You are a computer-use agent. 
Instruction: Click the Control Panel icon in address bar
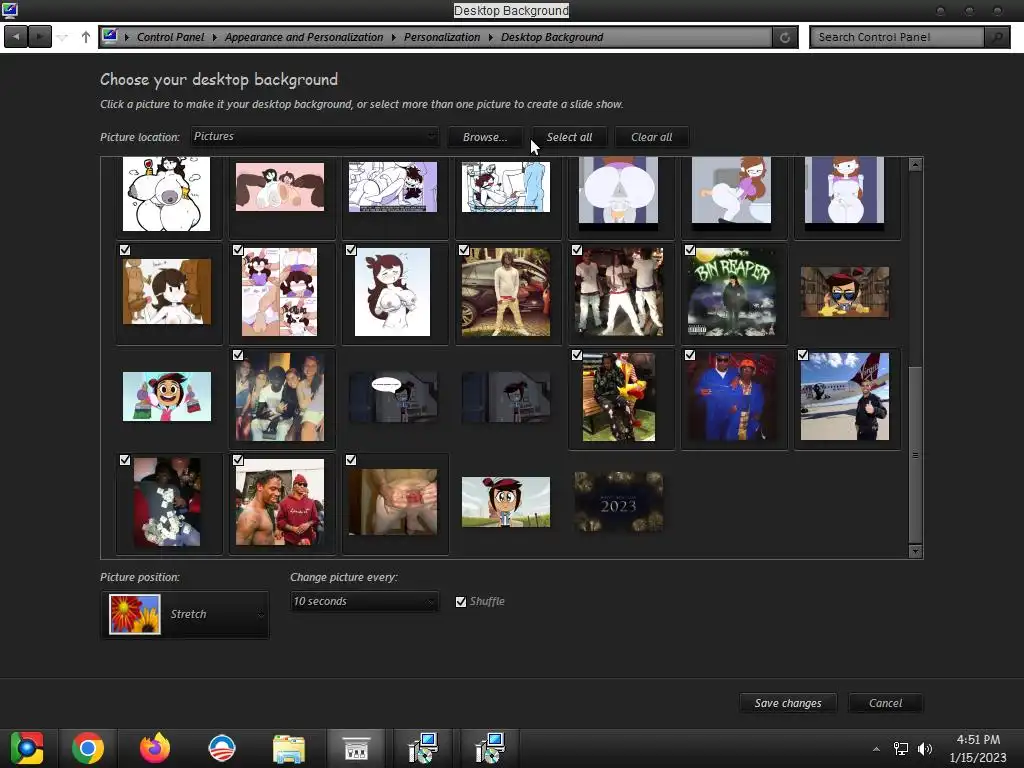point(110,36)
